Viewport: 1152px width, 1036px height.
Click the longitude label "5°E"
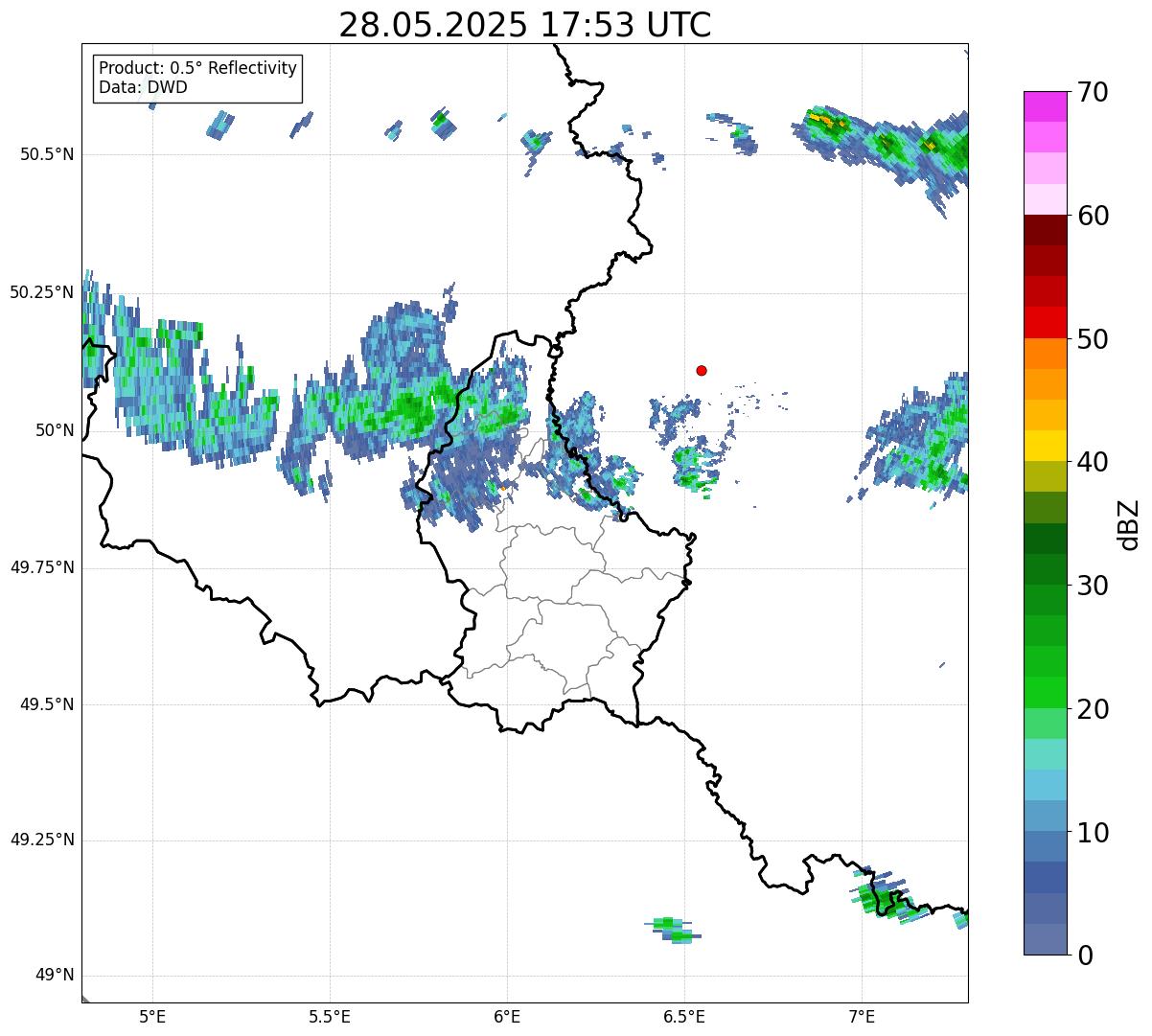pos(152,1018)
